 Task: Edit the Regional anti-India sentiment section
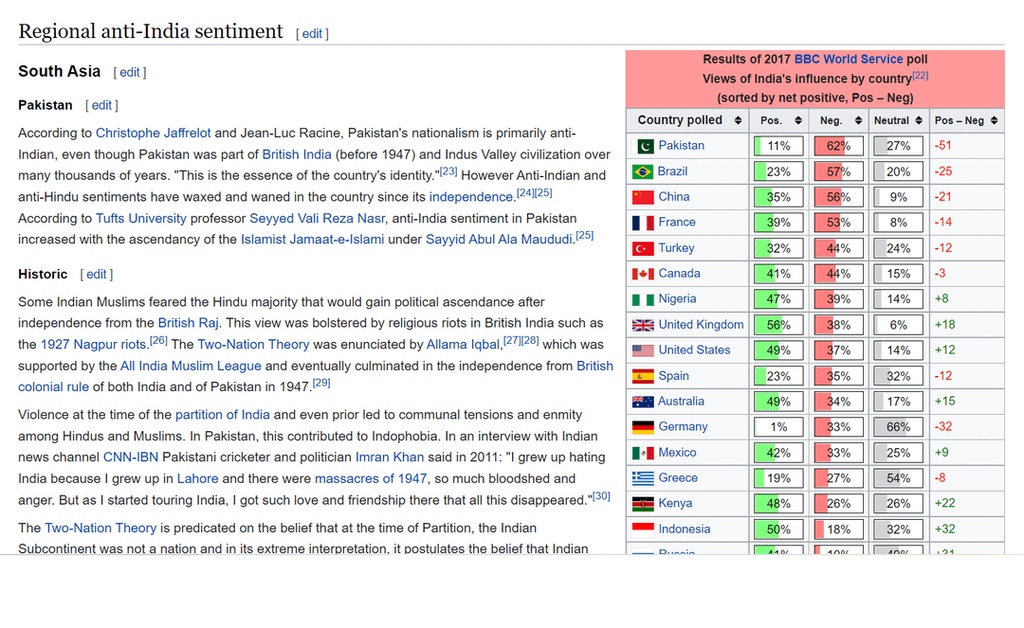[x=312, y=34]
